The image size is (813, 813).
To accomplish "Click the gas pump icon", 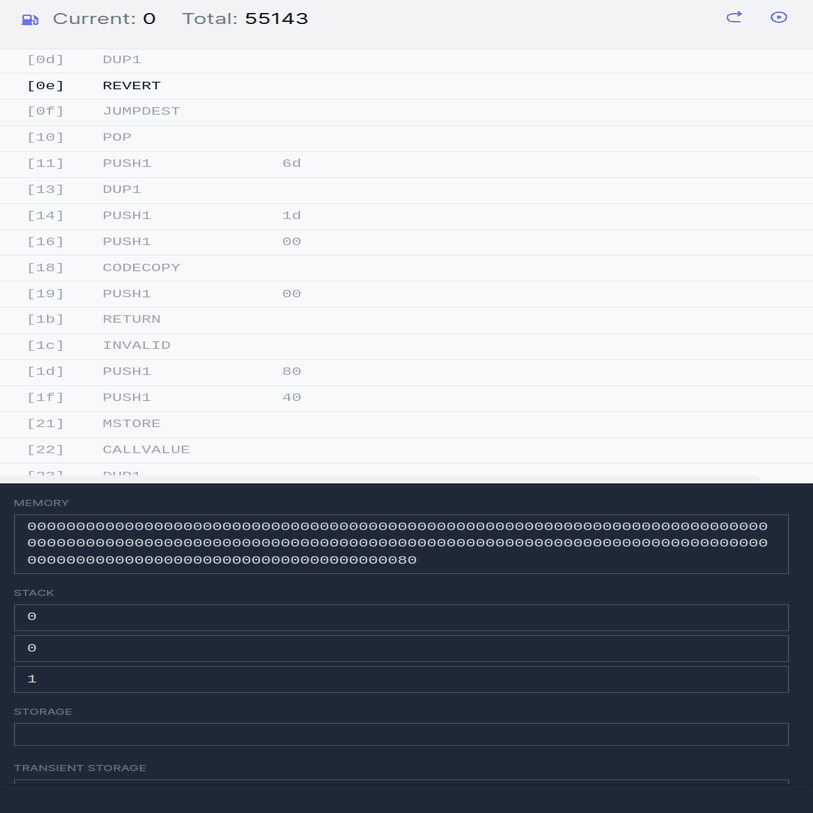I will point(30,20).
